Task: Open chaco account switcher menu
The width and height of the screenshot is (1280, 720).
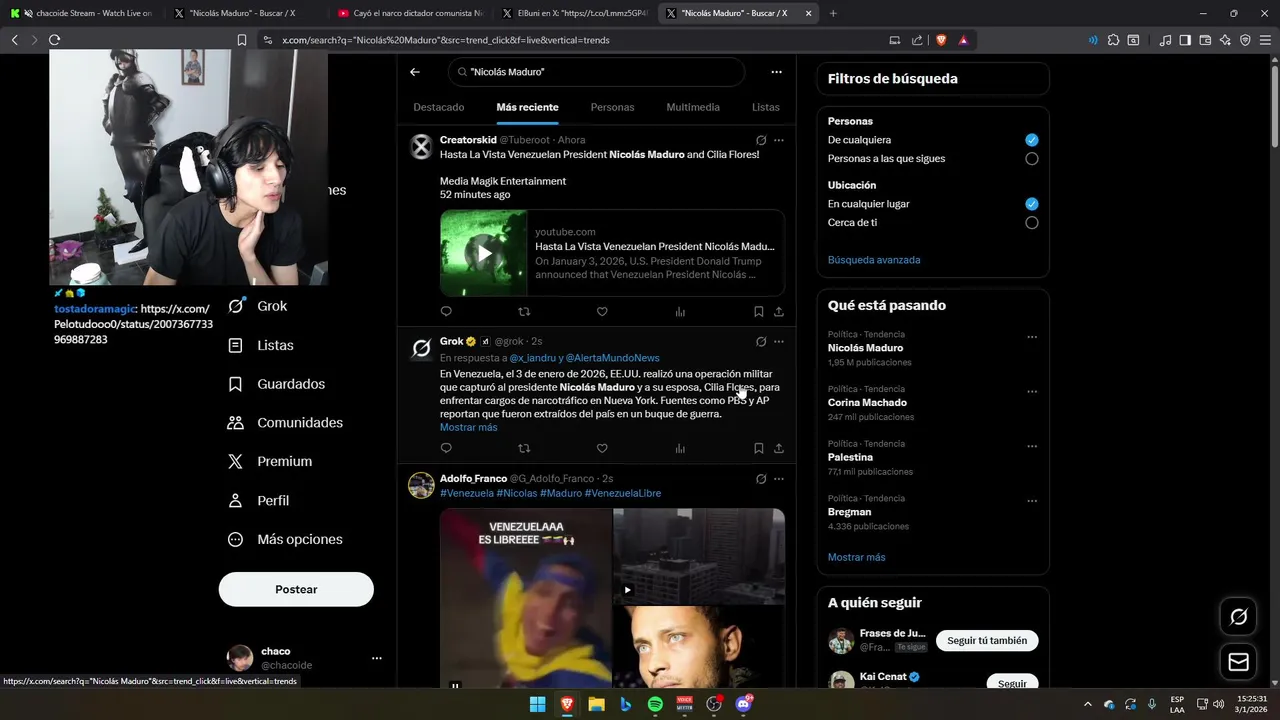Action: [x=377, y=658]
